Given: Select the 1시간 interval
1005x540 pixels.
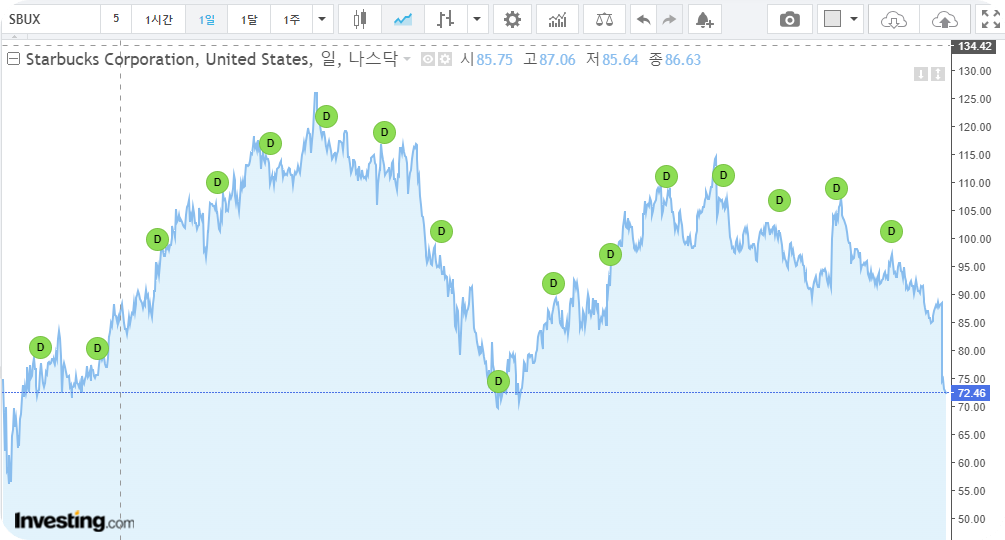Looking at the screenshot, I should (x=158, y=19).
